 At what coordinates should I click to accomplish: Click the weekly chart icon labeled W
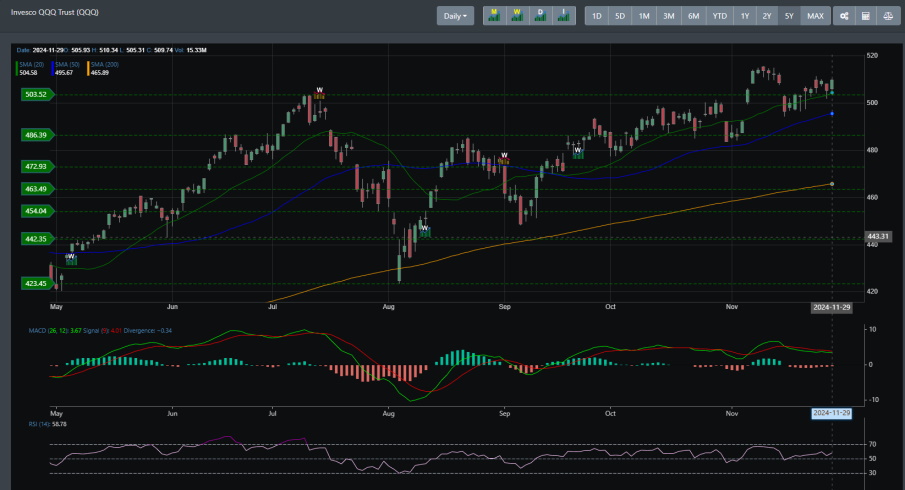(517, 16)
